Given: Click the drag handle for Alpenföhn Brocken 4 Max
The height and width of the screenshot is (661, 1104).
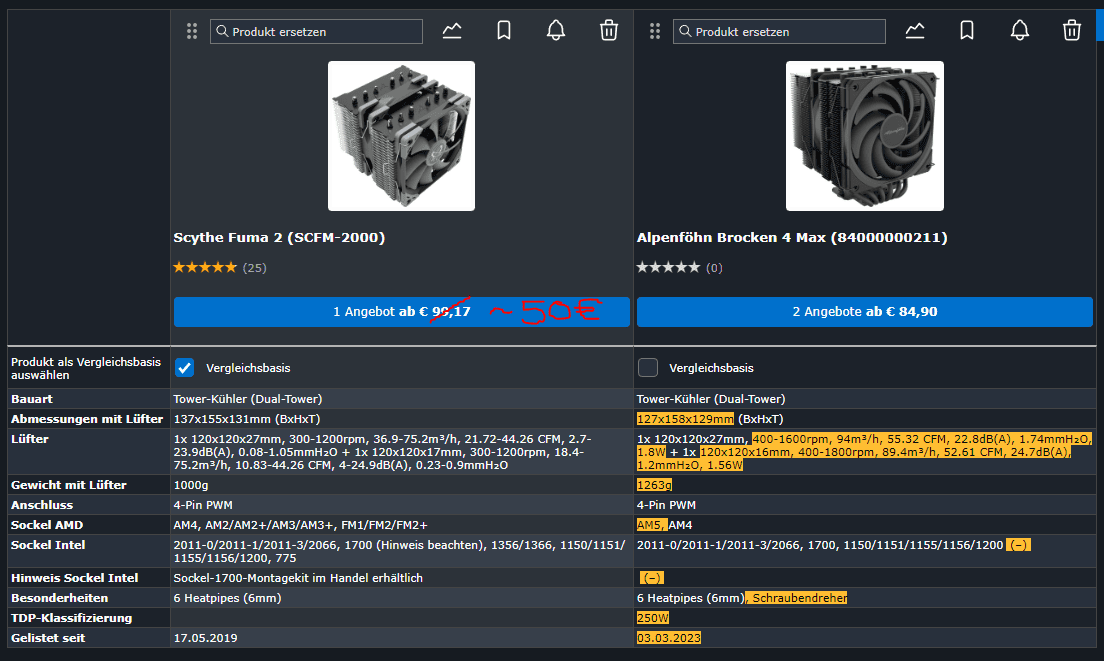Looking at the screenshot, I should tap(655, 31).
